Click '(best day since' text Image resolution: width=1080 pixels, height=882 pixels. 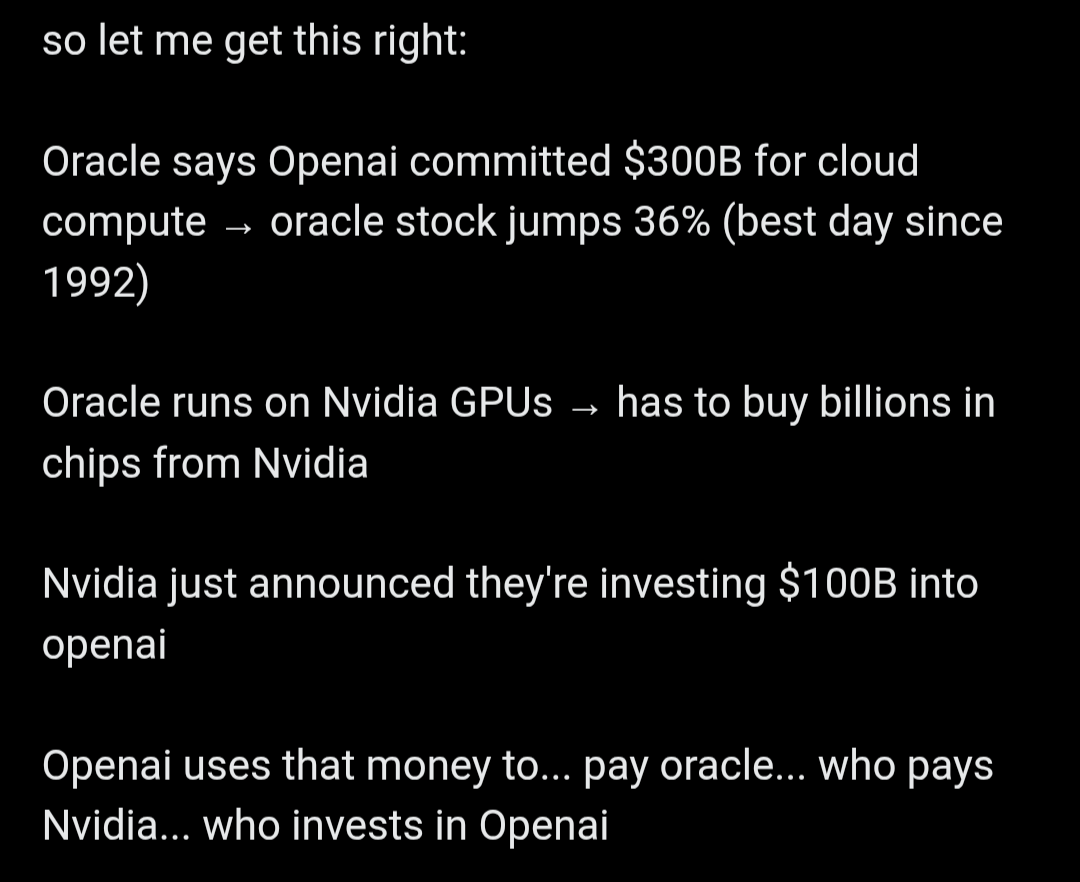pyautogui.click(x=862, y=223)
